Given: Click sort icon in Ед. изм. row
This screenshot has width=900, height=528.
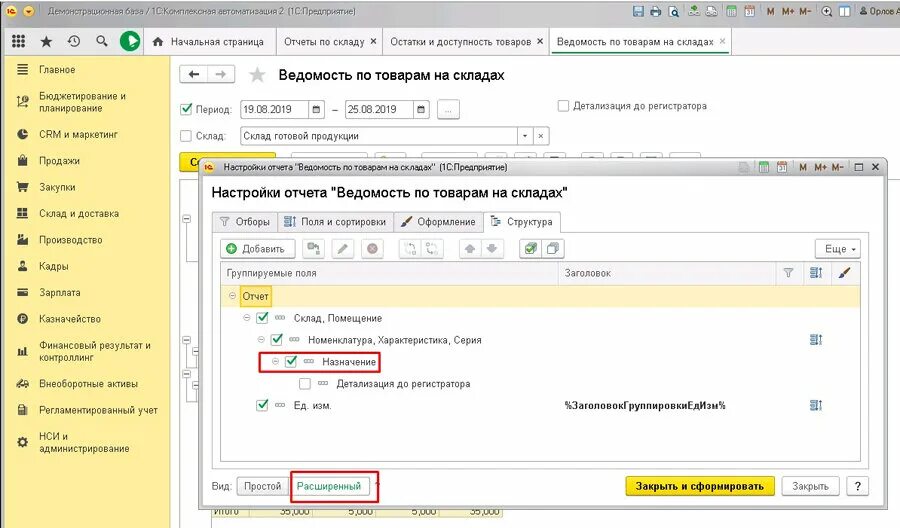Looking at the screenshot, I should [816, 405].
